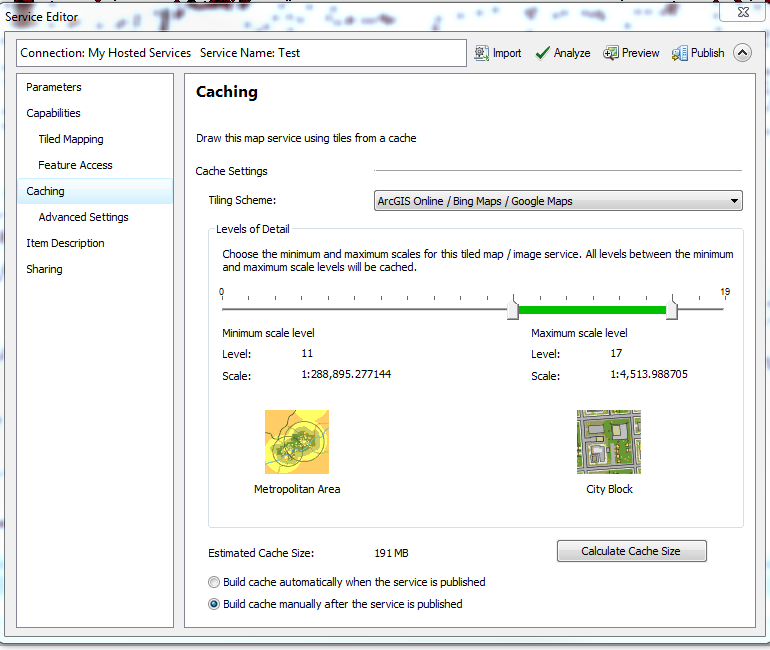Click the Metropolitan Area thumbnail image

pos(297,442)
